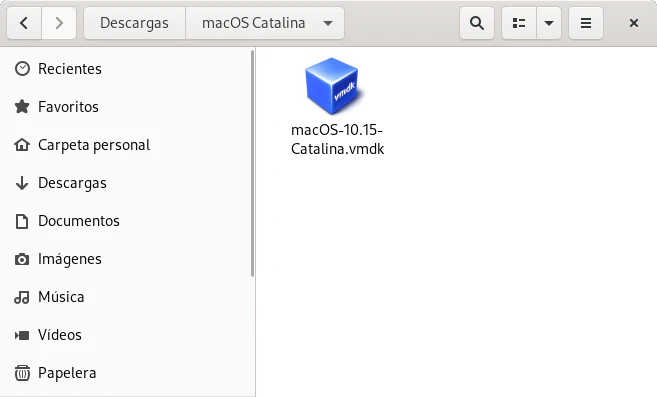Click the sidebar vertical scrollbar
This screenshot has height=397, width=657.
(x=253, y=163)
